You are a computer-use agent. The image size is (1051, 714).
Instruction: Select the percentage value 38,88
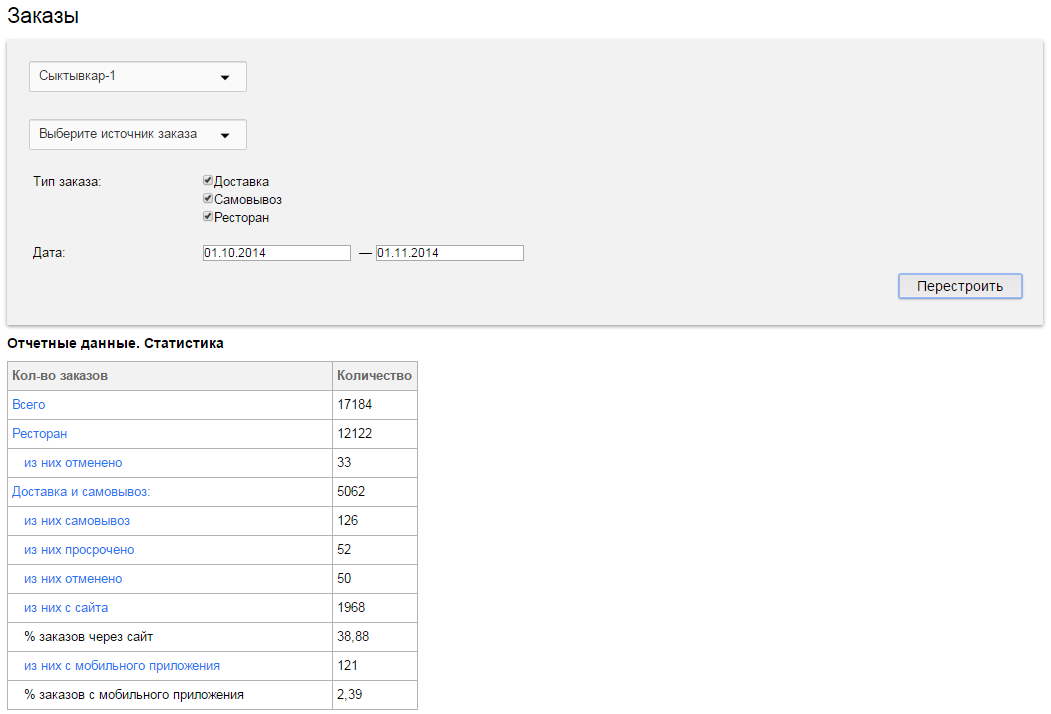click(353, 636)
